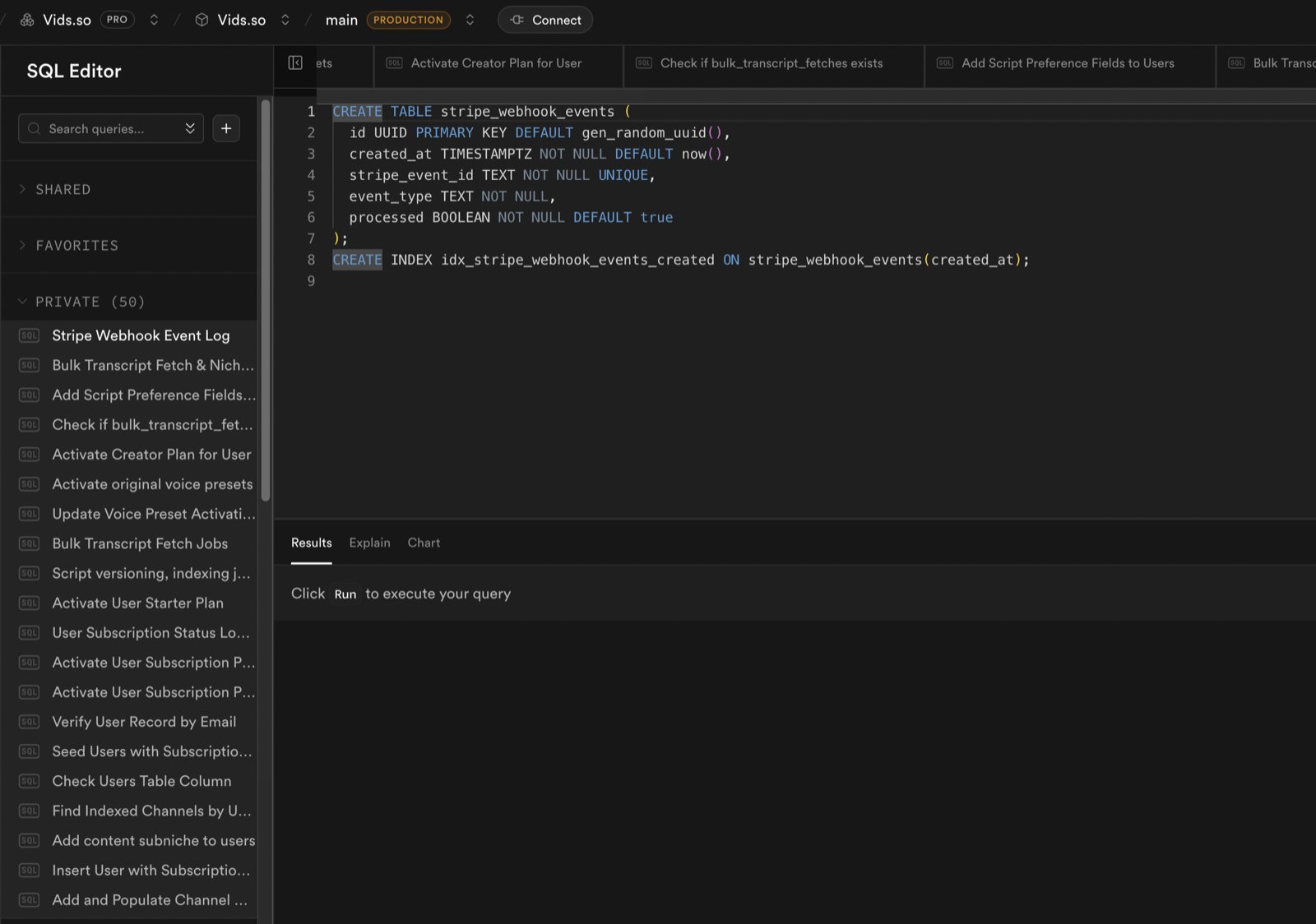Open Activate User Starter Plan query
Viewport: 1316px width, 924px height.
[129, 603]
